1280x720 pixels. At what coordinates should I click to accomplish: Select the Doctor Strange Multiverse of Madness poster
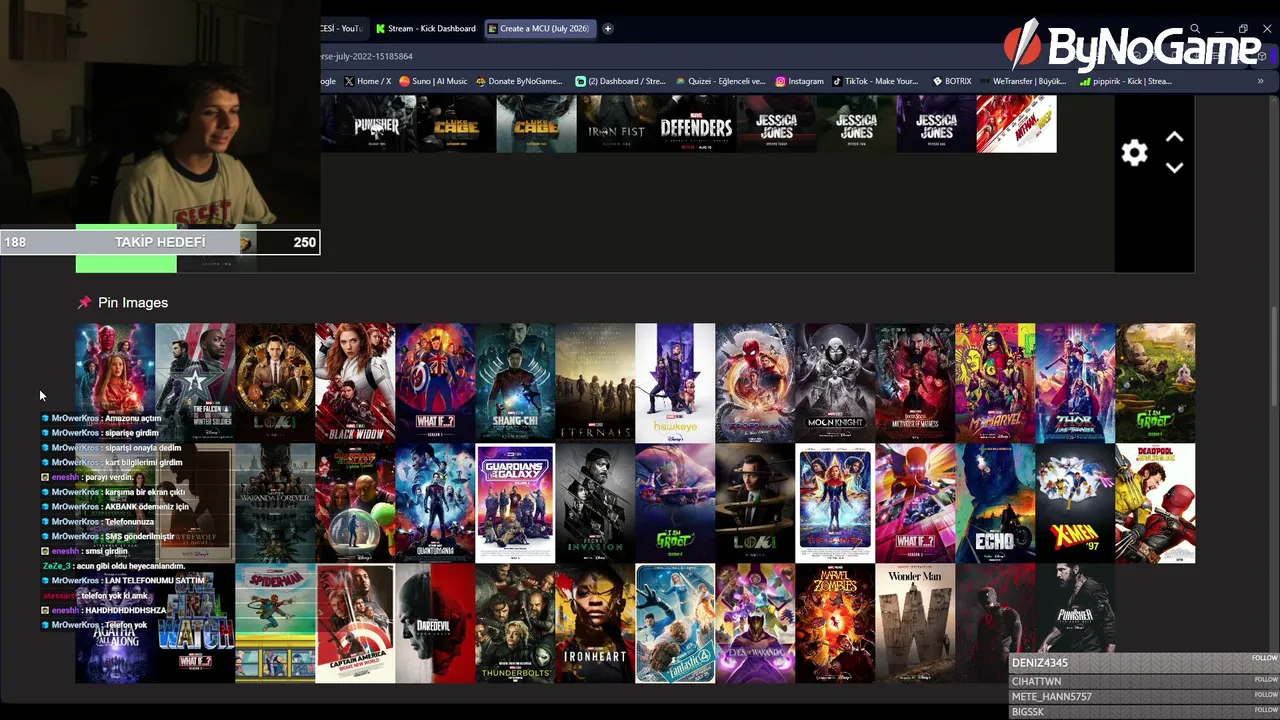915,383
